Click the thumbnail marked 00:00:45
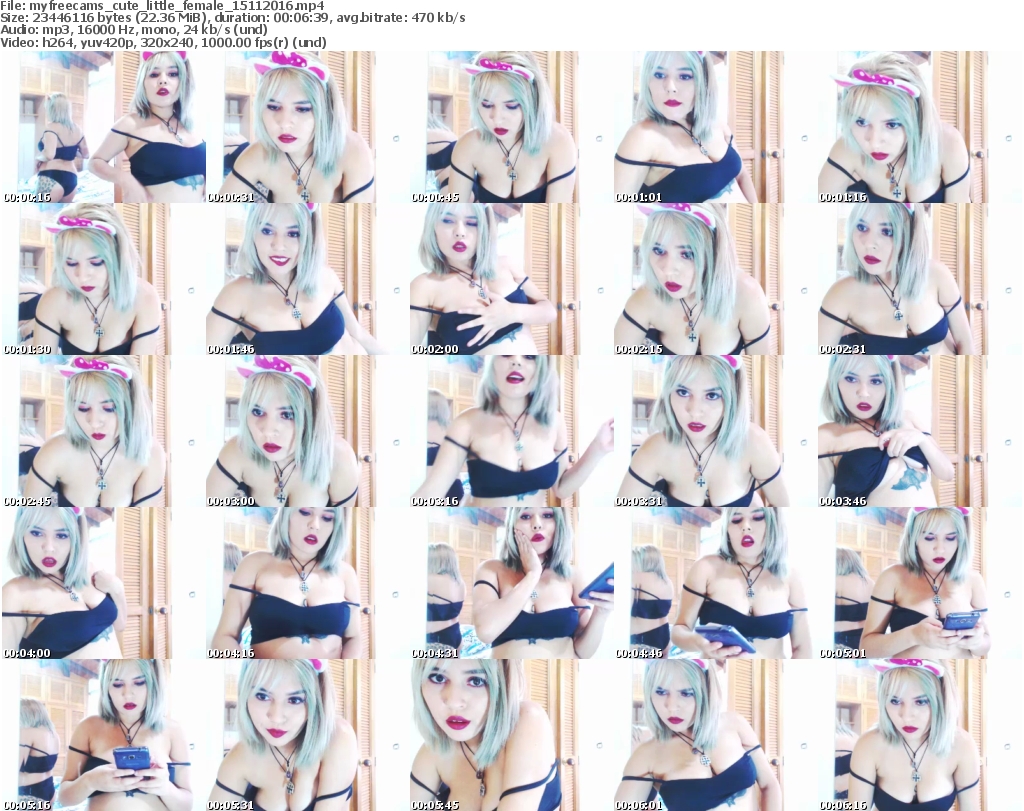1024x811 pixels. (511, 127)
